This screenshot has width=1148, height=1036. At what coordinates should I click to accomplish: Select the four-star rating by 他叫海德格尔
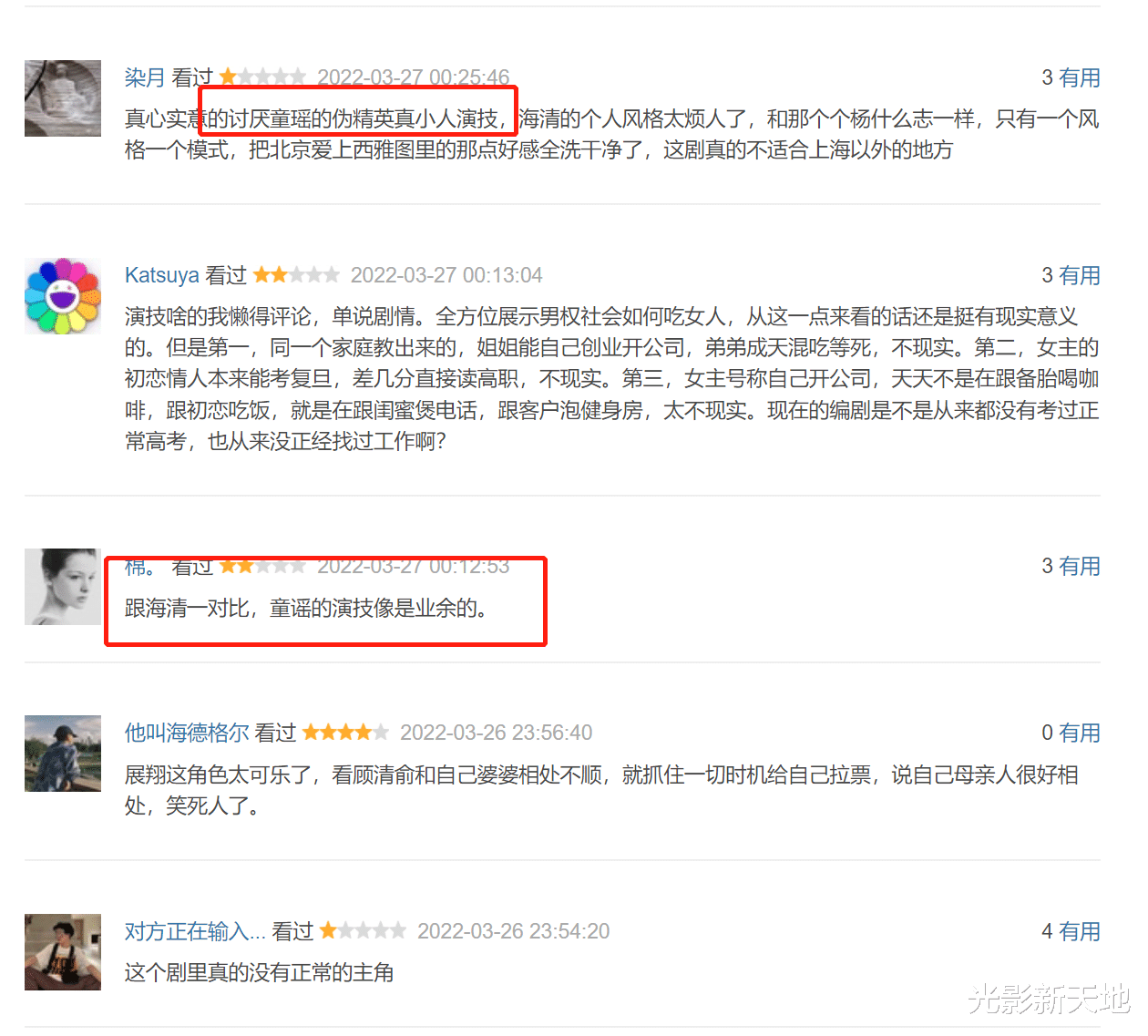point(345,732)
